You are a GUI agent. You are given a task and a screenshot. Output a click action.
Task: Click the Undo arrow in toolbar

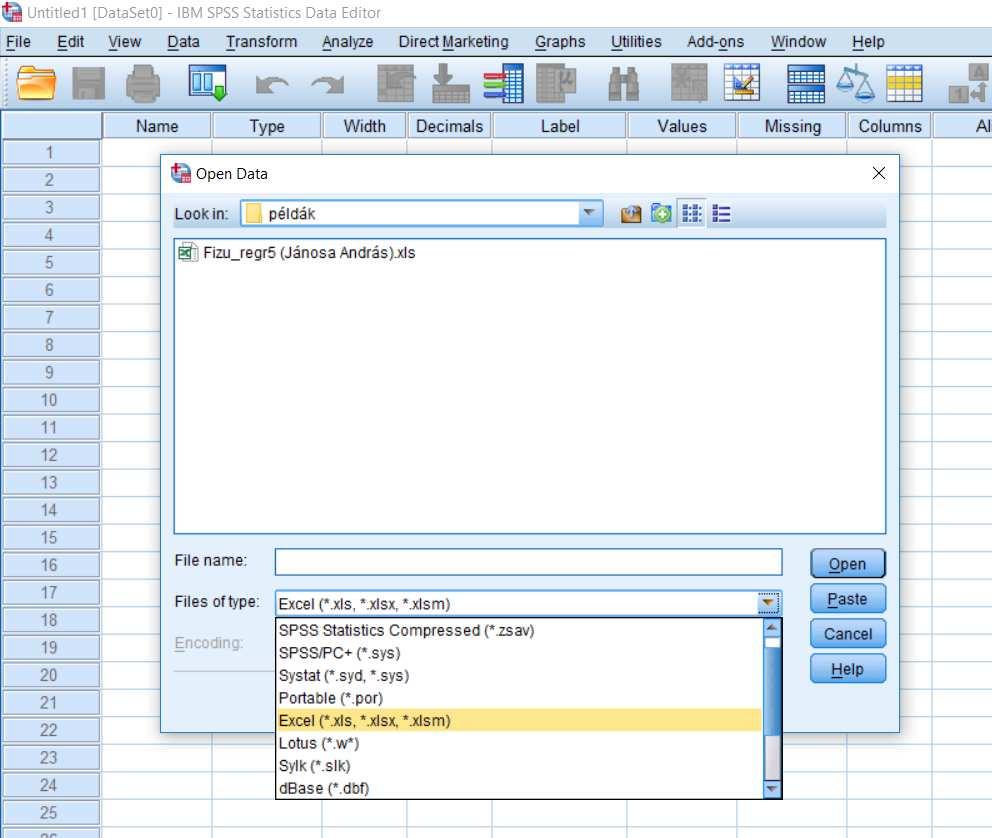point(272,84)
